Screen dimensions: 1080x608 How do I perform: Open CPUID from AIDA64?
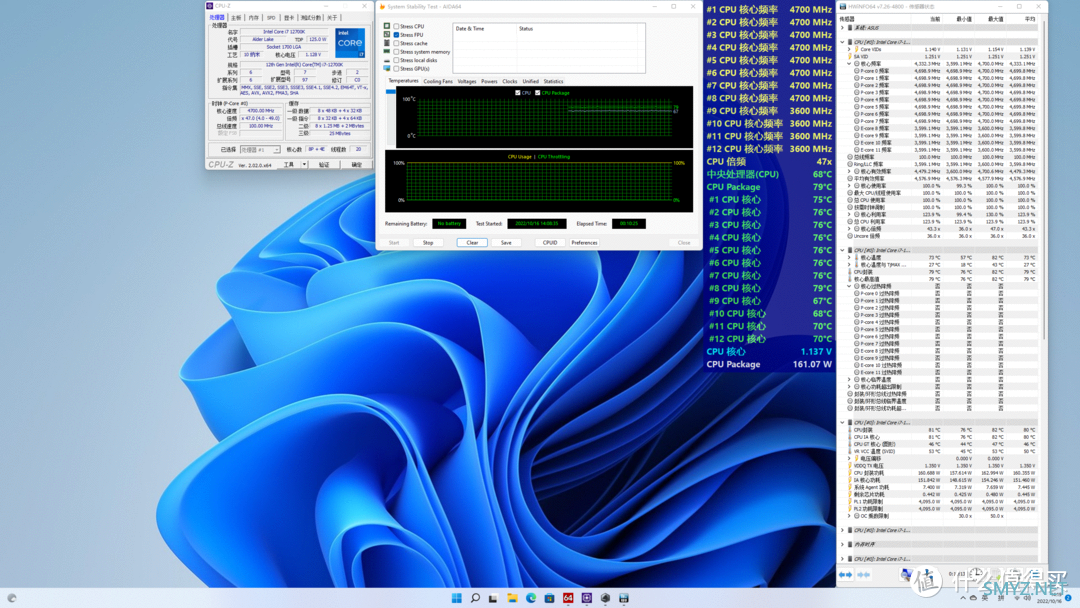click(x=550, y=242)
